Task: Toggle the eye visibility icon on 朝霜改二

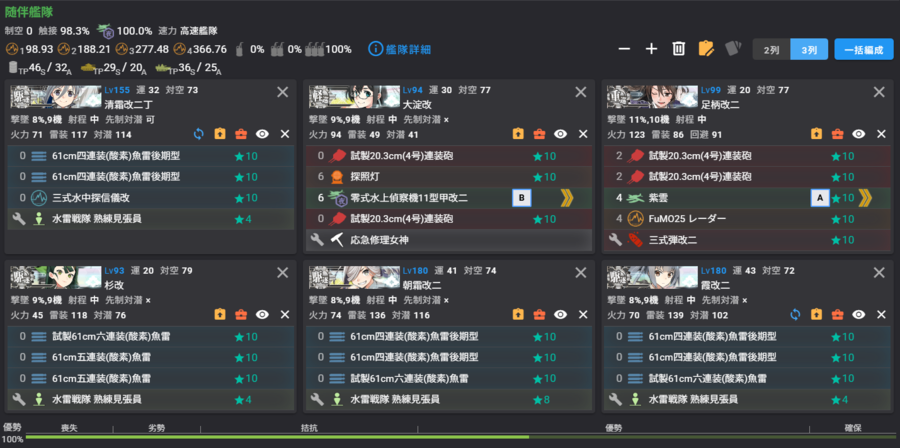Action: click(561, 314)
